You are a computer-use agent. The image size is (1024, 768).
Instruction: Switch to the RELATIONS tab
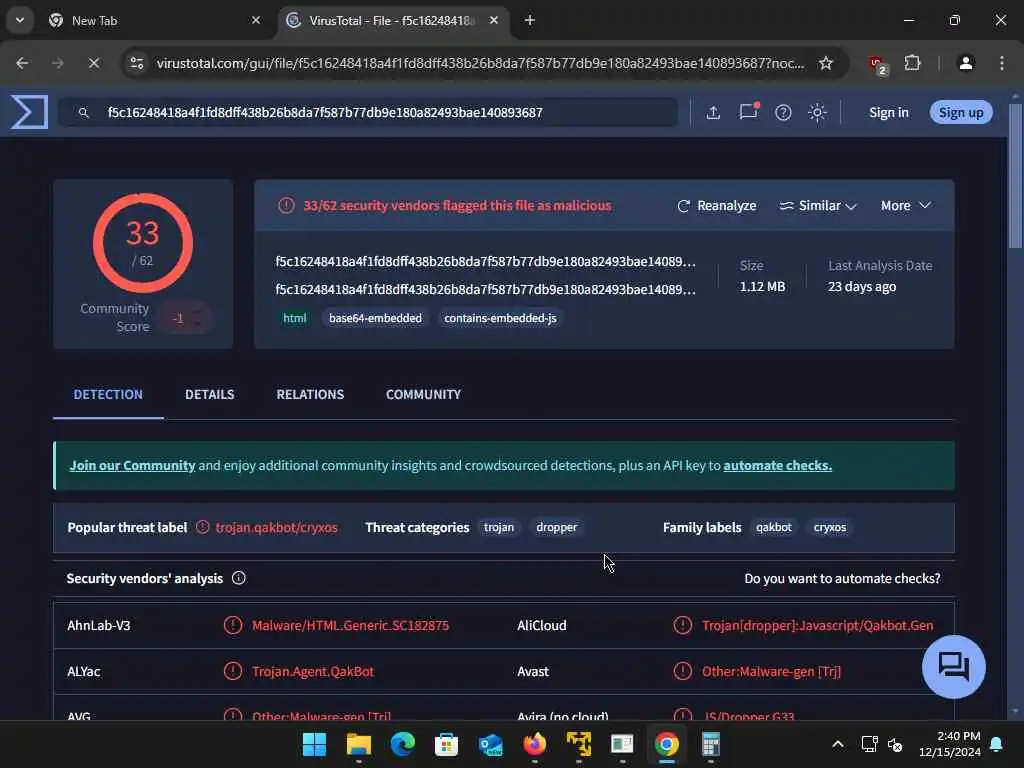tap(310, 394)
